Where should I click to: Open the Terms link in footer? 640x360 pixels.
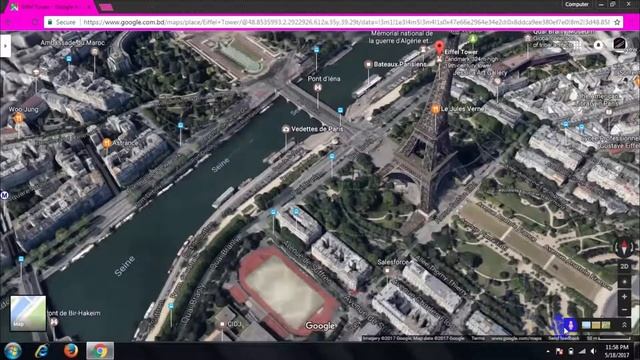coord(478,338)
